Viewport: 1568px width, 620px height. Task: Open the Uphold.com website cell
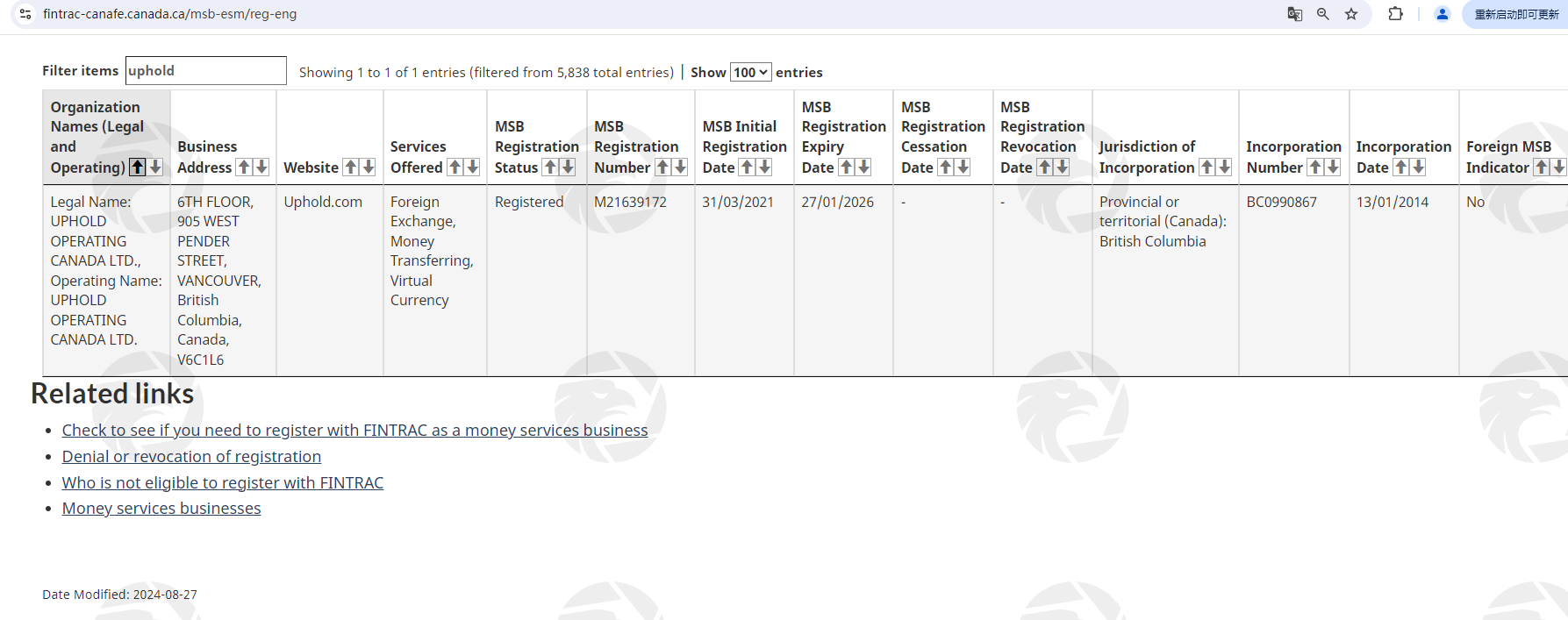[323, 202]
